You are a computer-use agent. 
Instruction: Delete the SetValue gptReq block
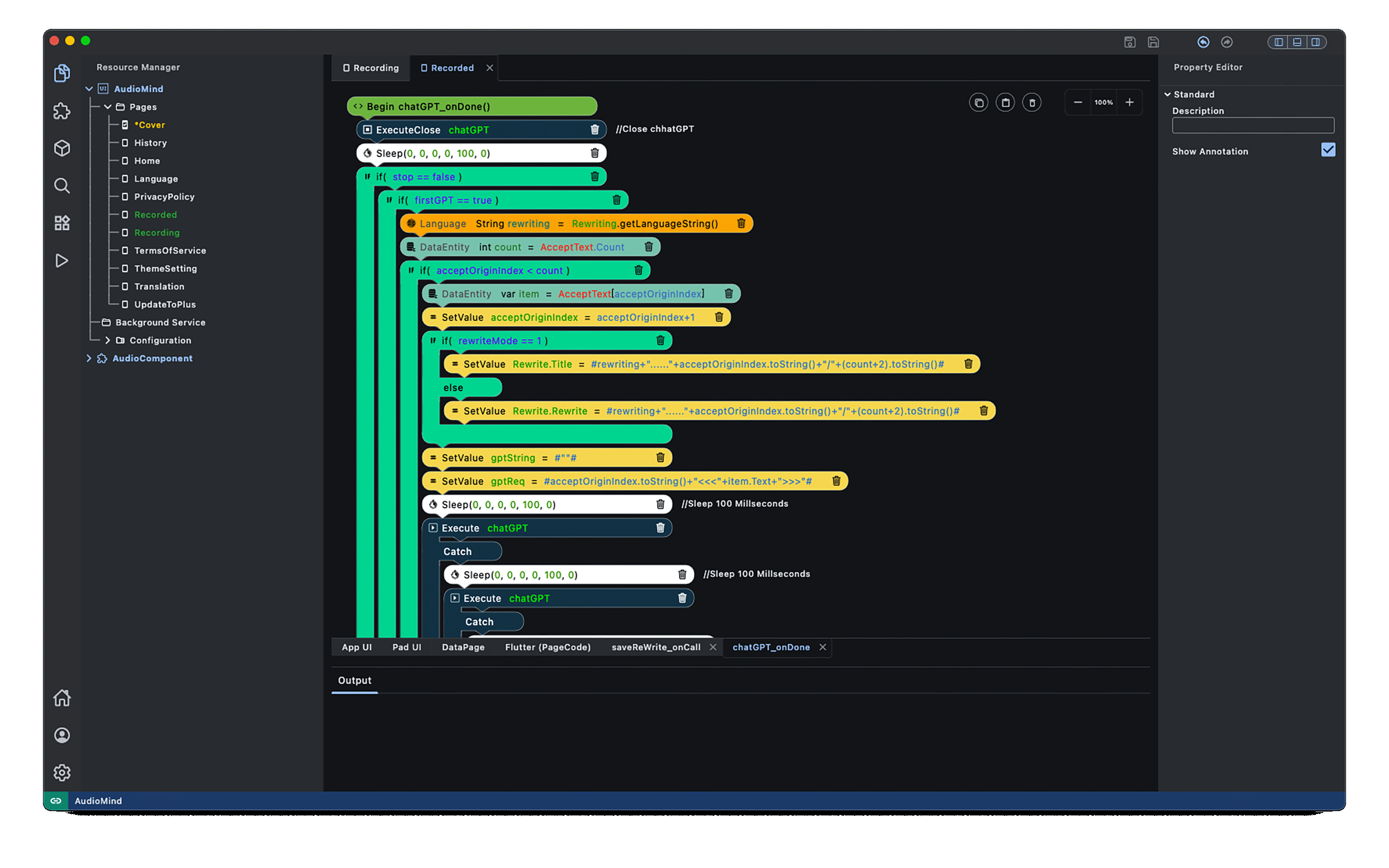click(836, 481)
